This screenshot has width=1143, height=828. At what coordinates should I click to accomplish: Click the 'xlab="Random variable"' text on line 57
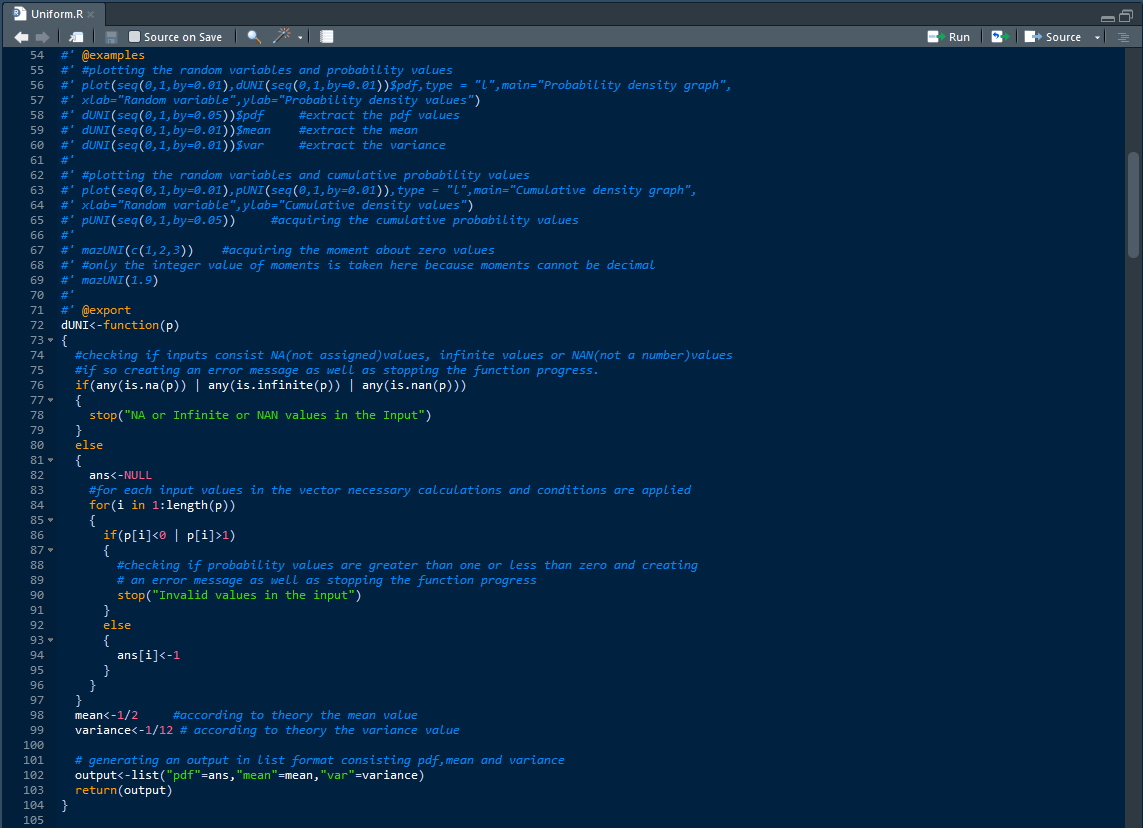[158, 101]
